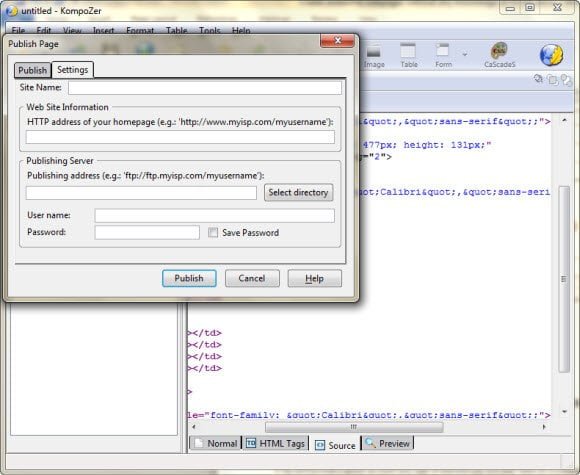Click the Cancel button
The image size is (580, 475).
tap(252, 278)
